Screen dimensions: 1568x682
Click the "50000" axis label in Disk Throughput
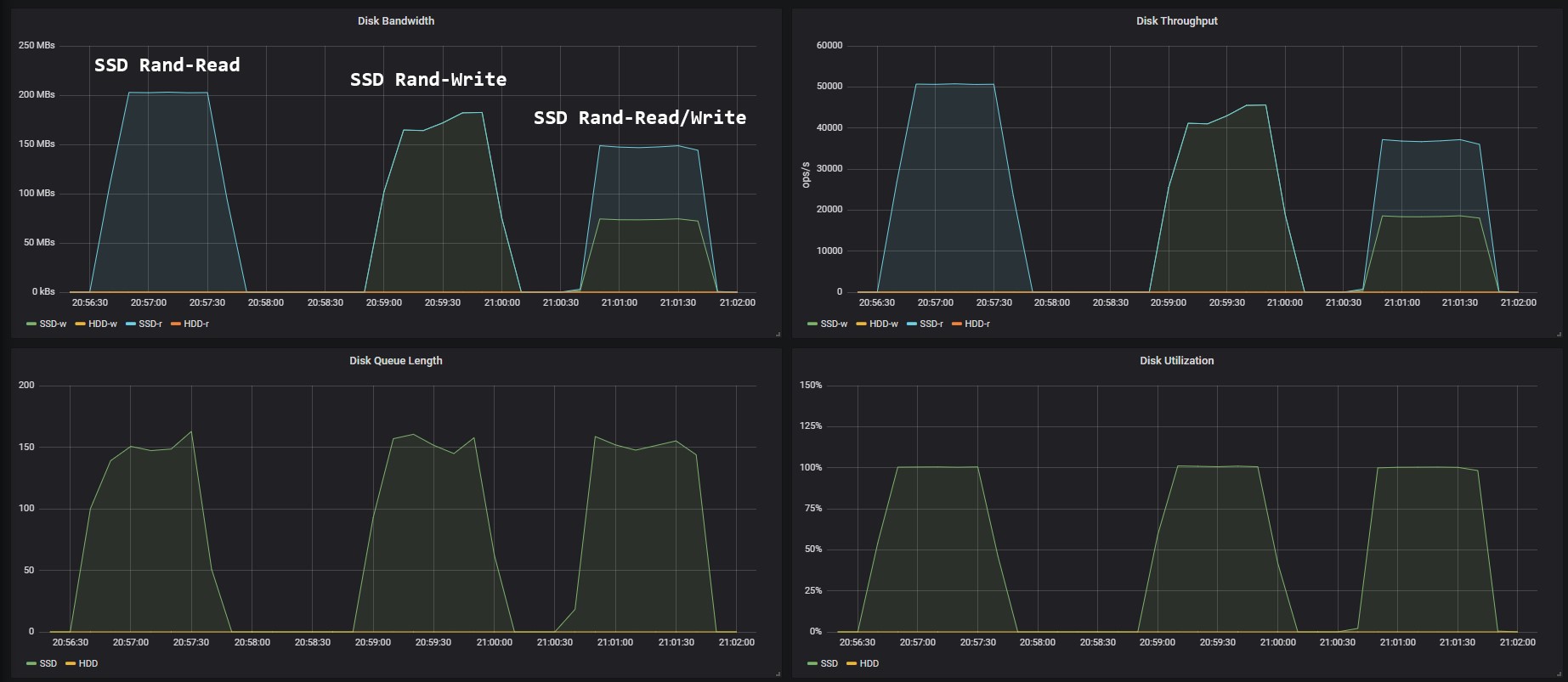click(x=829, y=86)
